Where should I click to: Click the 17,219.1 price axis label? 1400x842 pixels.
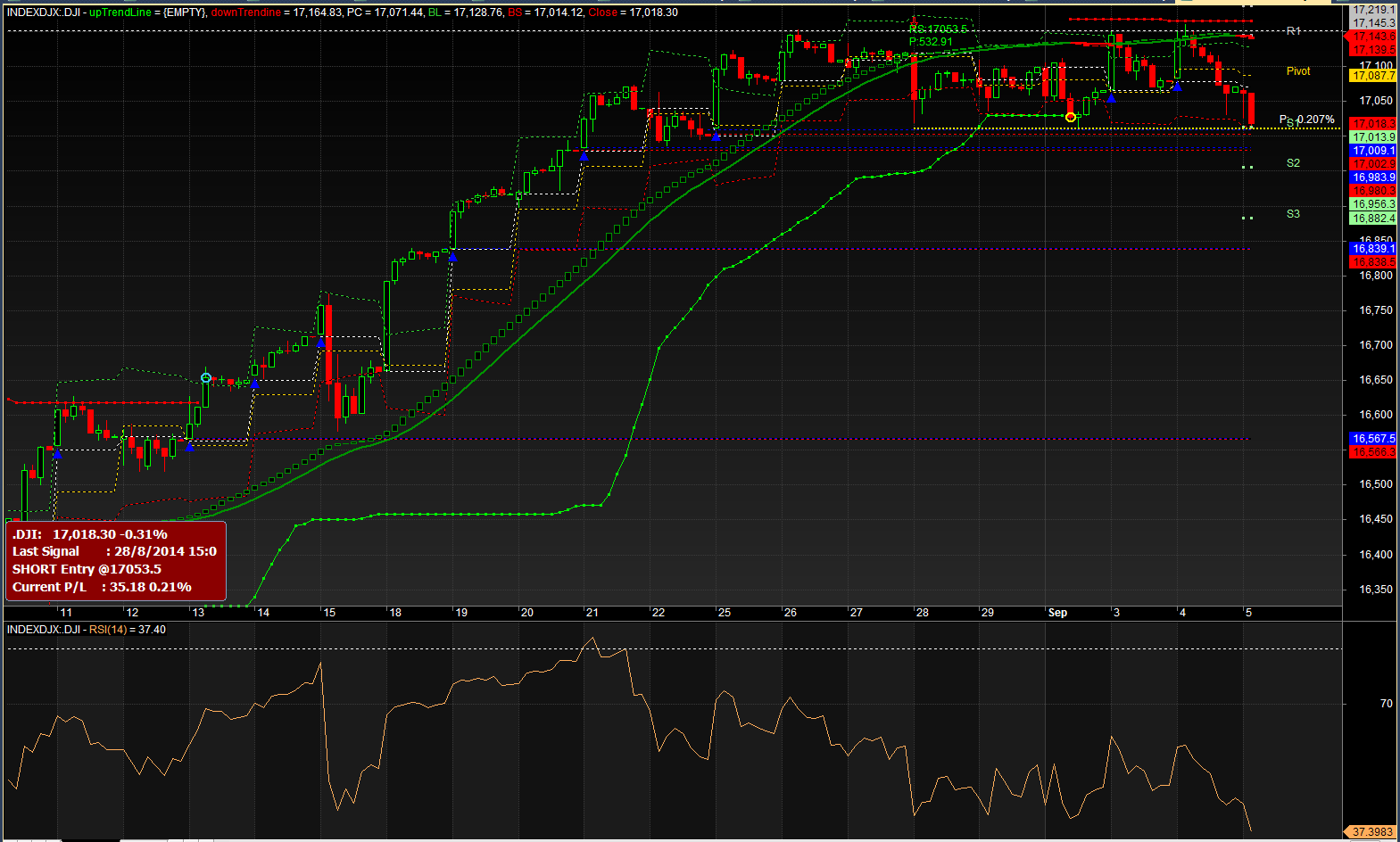tap(1374, 10)
